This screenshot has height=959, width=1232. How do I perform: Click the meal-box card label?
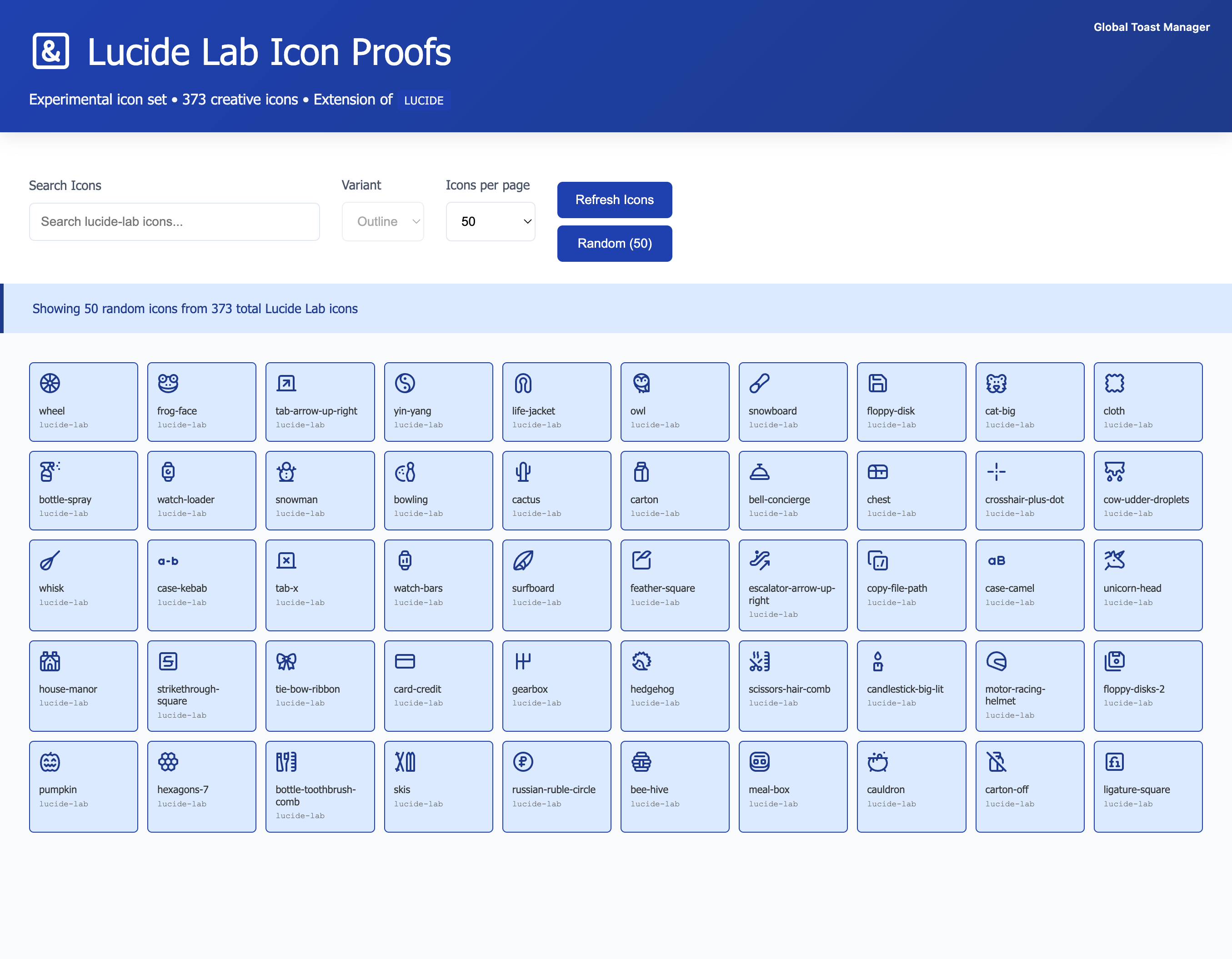point(768,790)
